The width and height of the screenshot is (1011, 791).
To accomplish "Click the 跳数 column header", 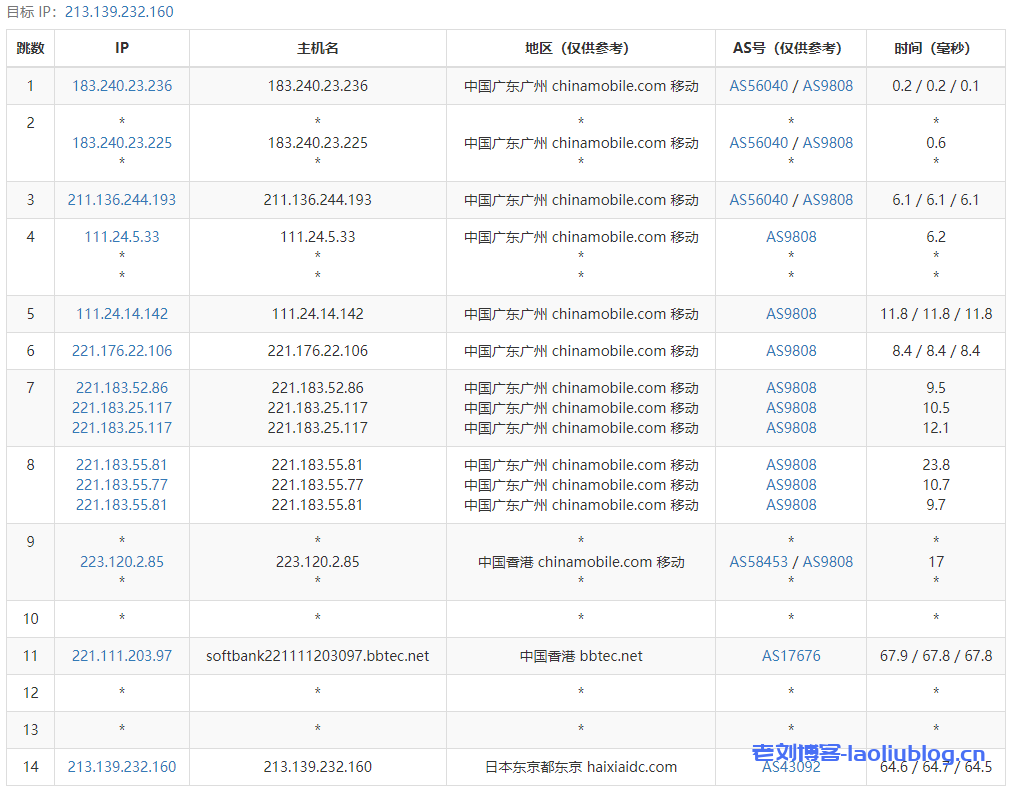I will pos(30,48).
